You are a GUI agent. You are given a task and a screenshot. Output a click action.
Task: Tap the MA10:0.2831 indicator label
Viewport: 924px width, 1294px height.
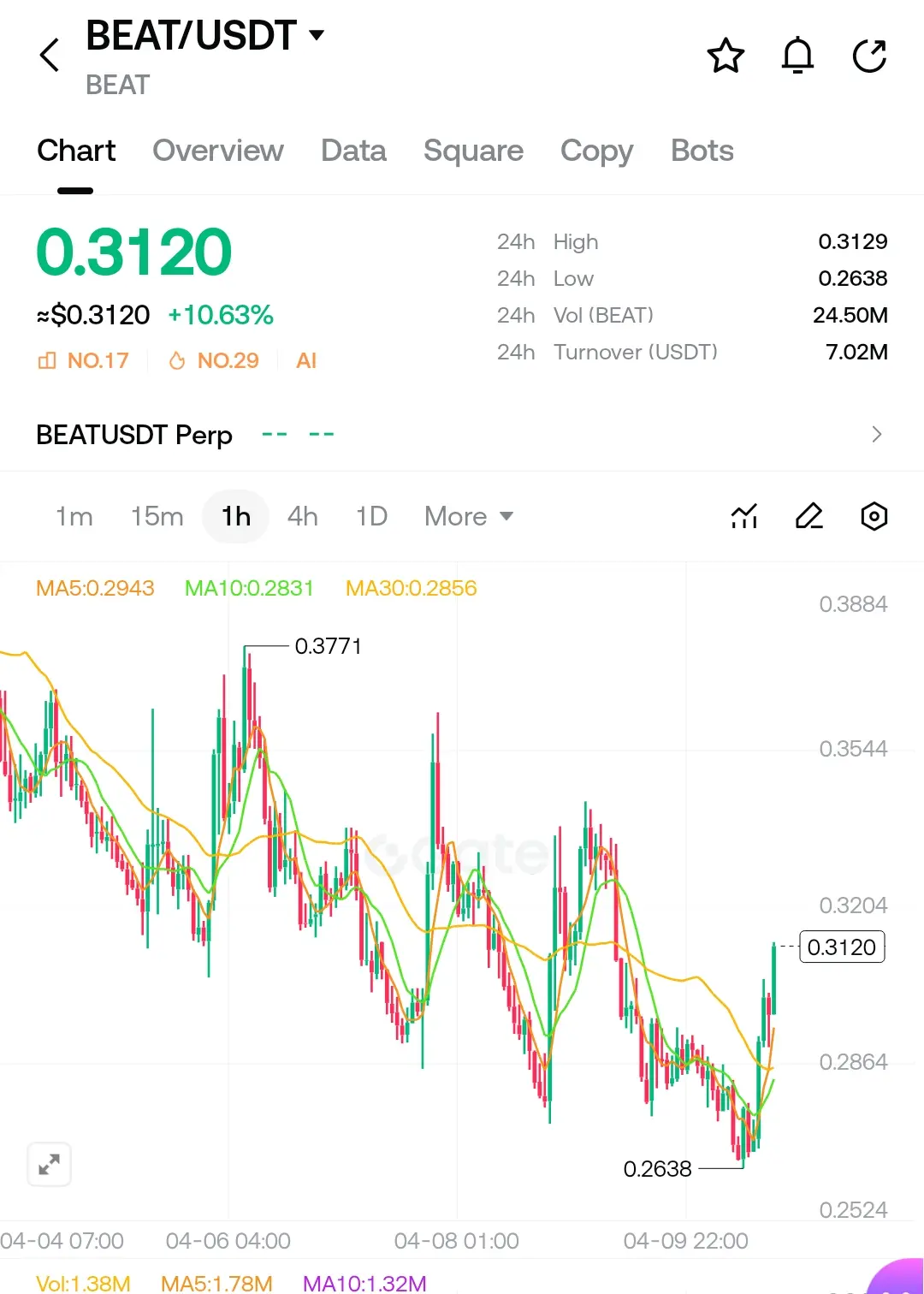point(249,588)
